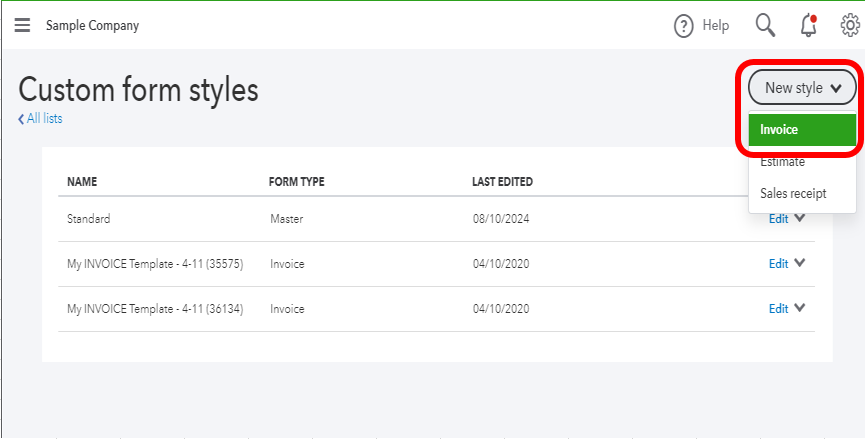The image size is (865, 439).
Task: Edit My INVOICE Template 36134
Action: 778,309
